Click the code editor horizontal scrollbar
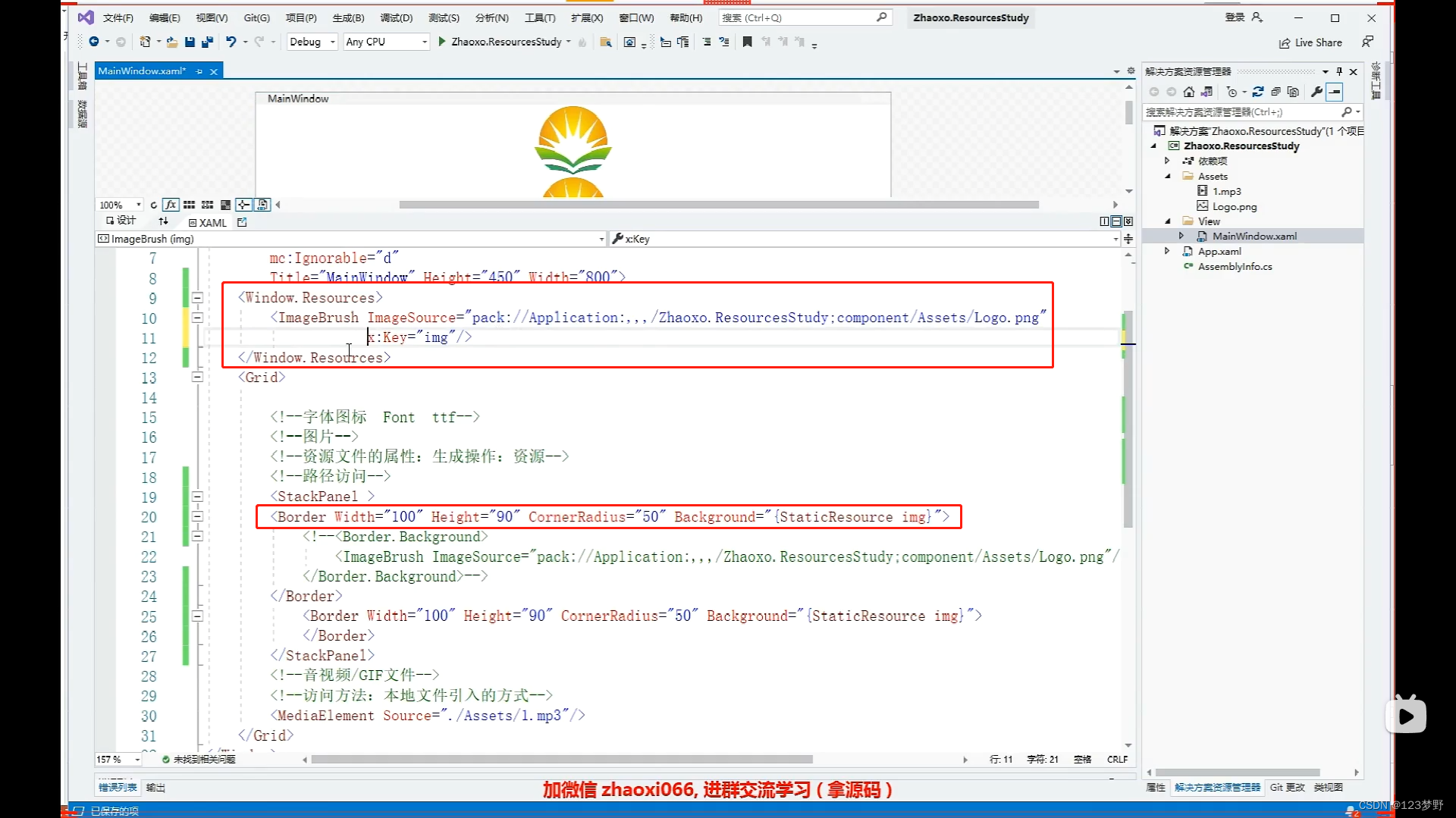The height and width of the screenshot is (818, 1456). coord(562,760)
